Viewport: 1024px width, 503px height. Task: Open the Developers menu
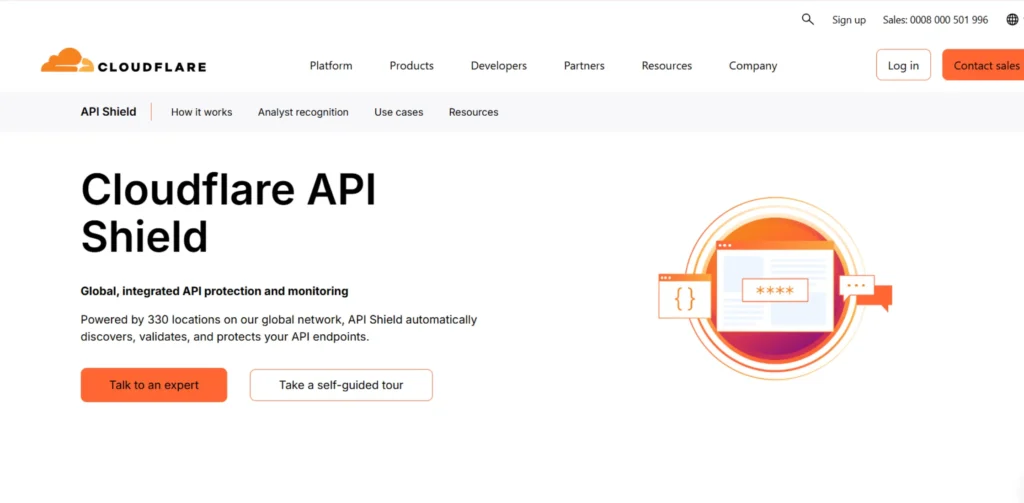(x=499, y=65)
